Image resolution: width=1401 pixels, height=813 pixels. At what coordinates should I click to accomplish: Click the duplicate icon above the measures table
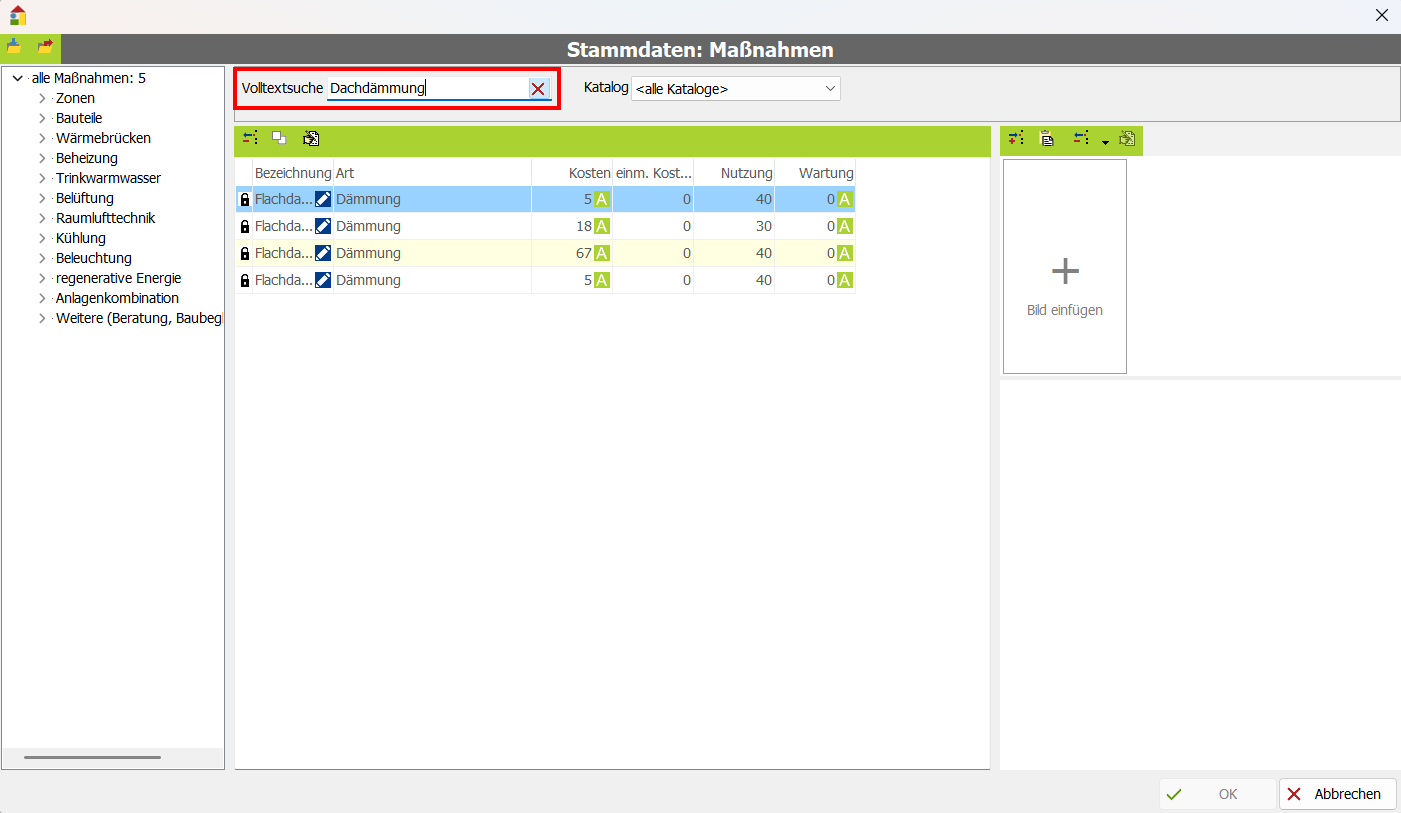pos(279,139)
